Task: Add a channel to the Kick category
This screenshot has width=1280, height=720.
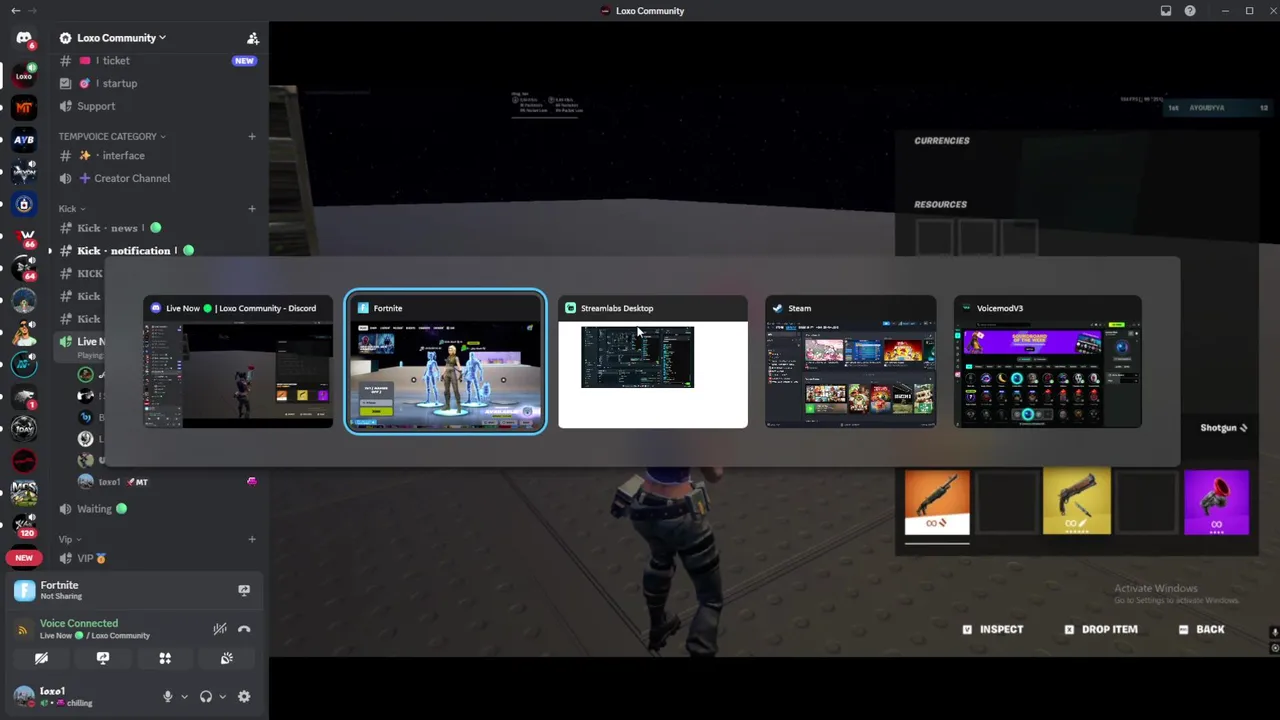Action: point(252,209)
